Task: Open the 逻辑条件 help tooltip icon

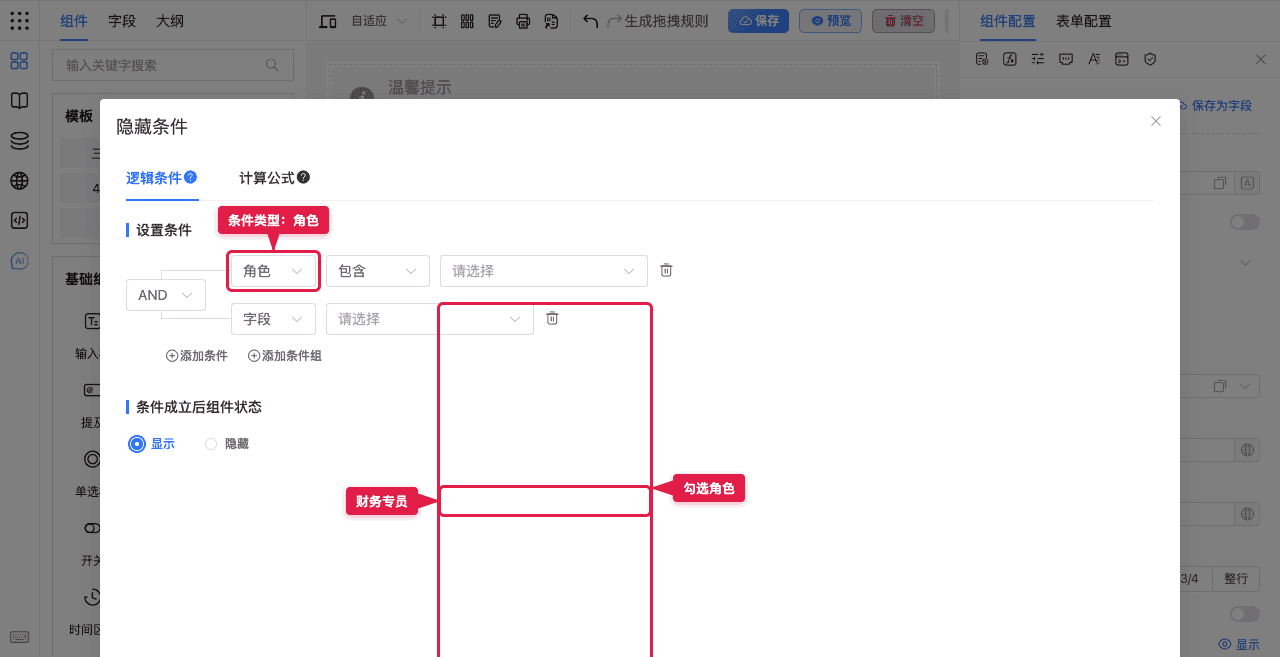Action: click(x=190, y=177)
